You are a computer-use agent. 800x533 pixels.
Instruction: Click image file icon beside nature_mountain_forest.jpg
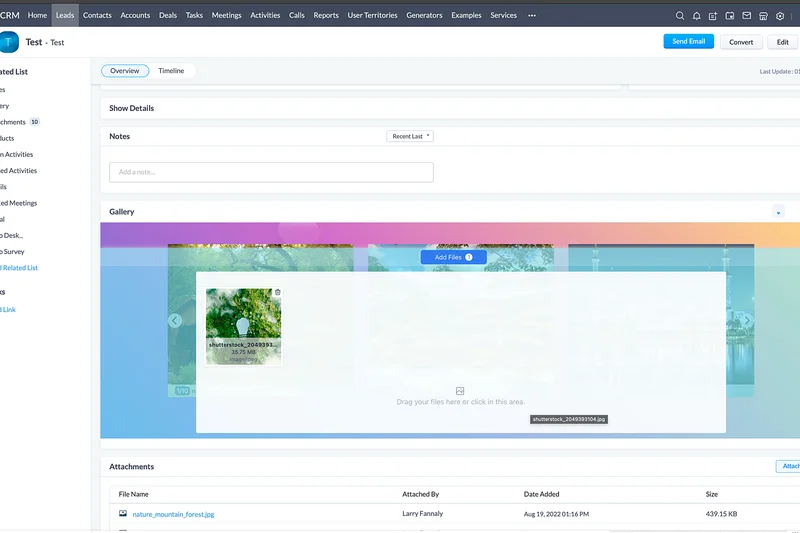point(123,514)
